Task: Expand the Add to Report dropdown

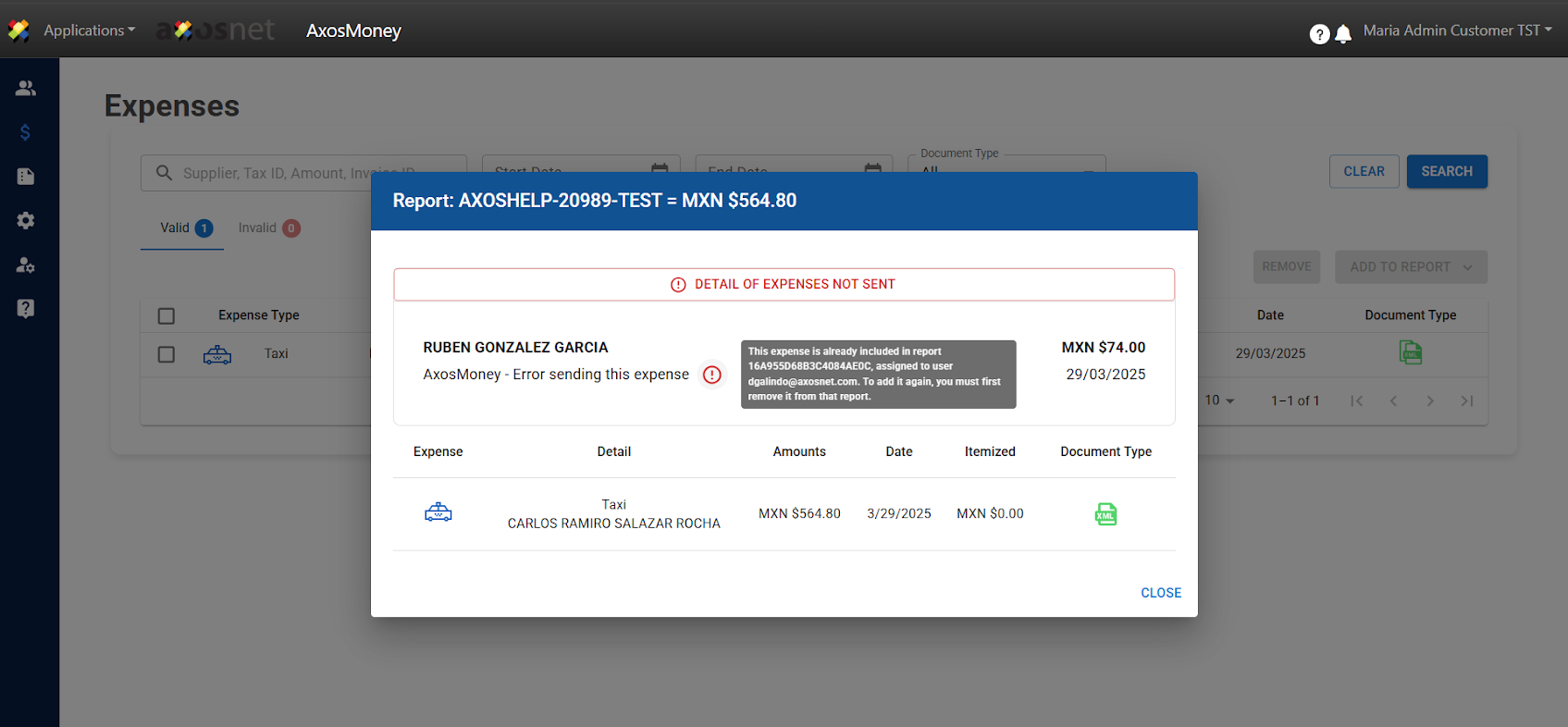Action: pyautogui.click(x=1410, y=267)
